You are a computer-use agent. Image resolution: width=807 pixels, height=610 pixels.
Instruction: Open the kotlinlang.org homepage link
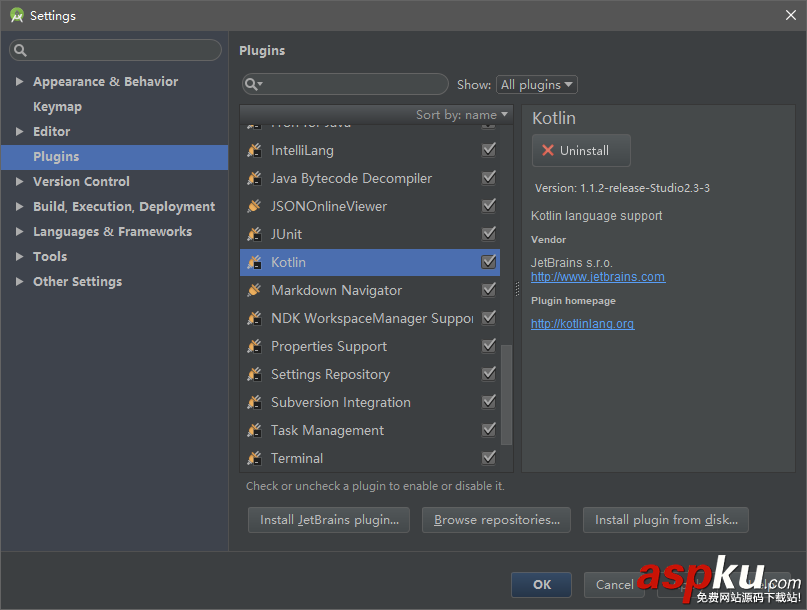(x=582, y=324)
